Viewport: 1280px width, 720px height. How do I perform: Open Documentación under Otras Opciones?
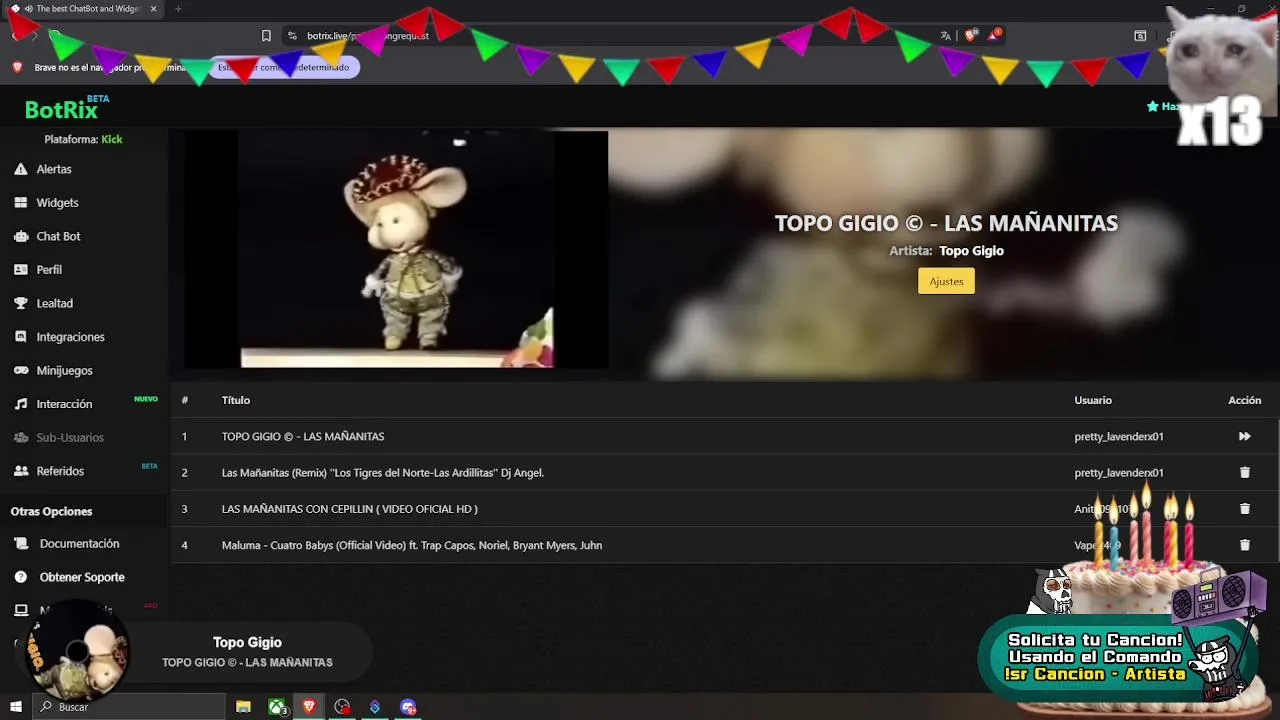[79, 543]
